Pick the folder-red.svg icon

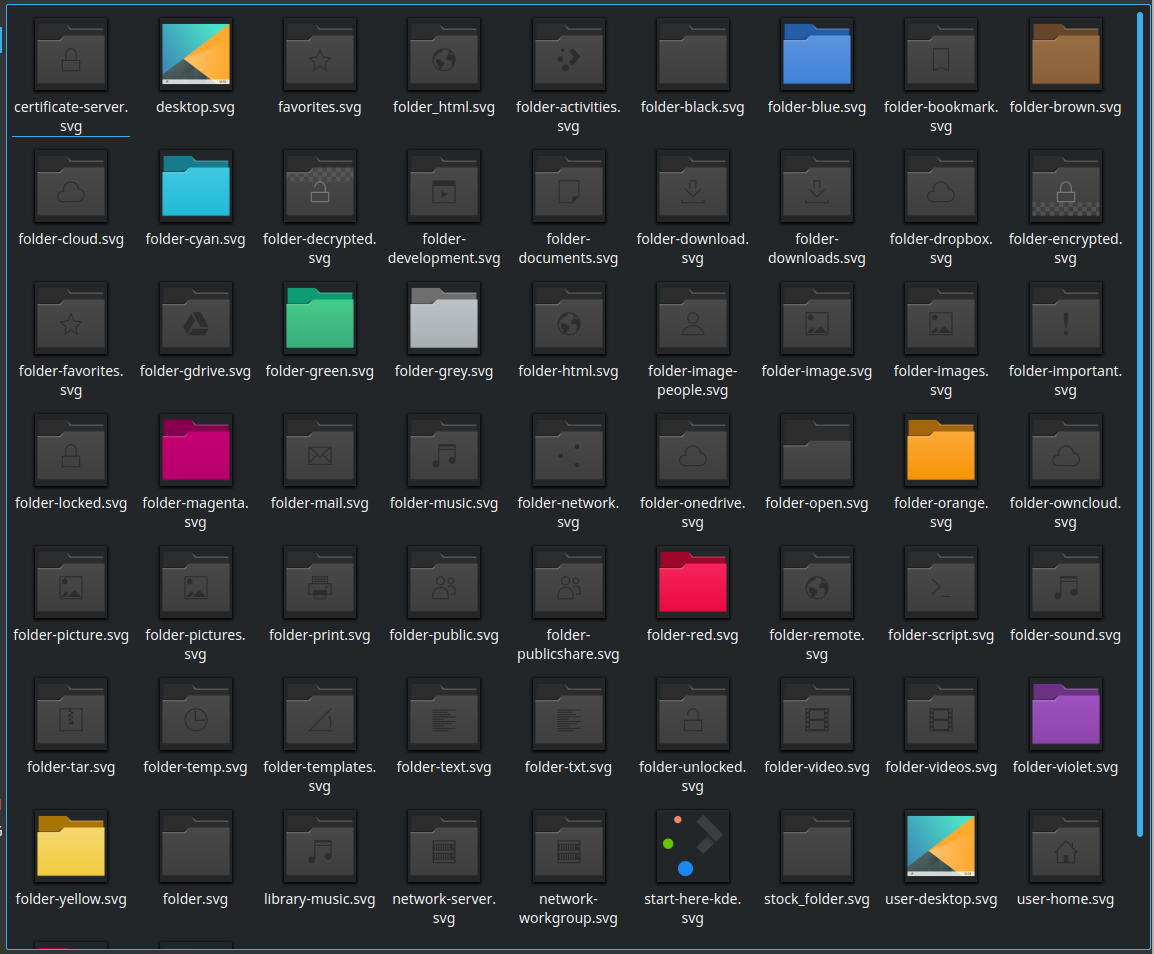pos(693,582)
